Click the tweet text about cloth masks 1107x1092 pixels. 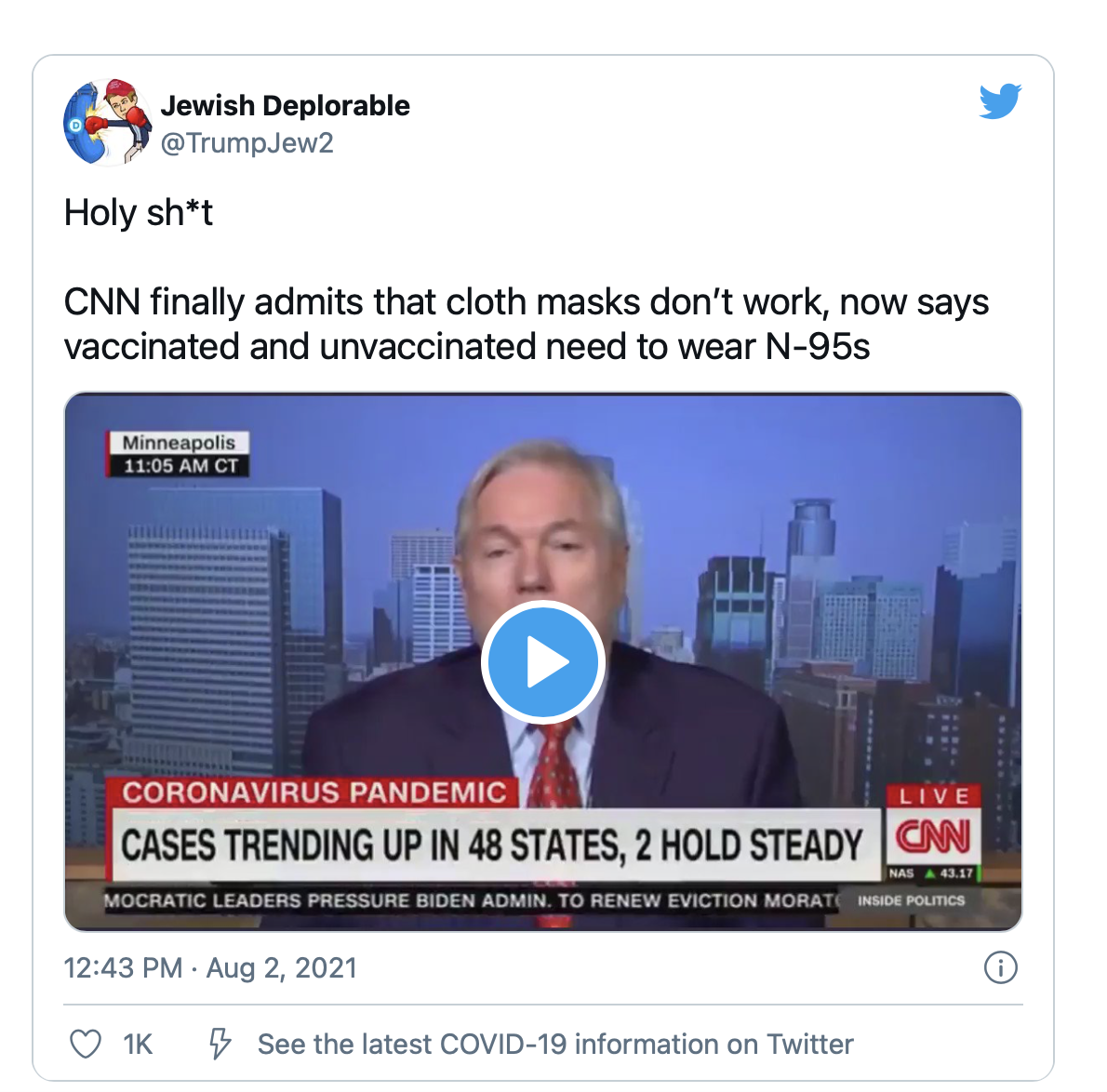click(x=526, y=324)
